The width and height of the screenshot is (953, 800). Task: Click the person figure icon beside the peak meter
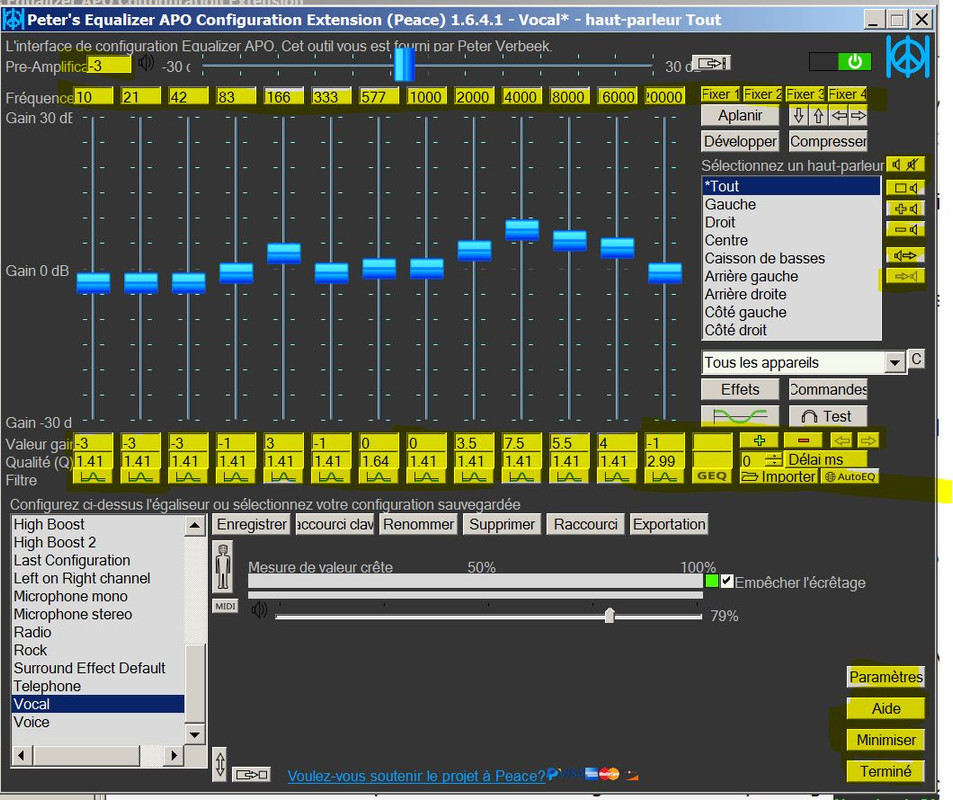[x=223, y=568]
